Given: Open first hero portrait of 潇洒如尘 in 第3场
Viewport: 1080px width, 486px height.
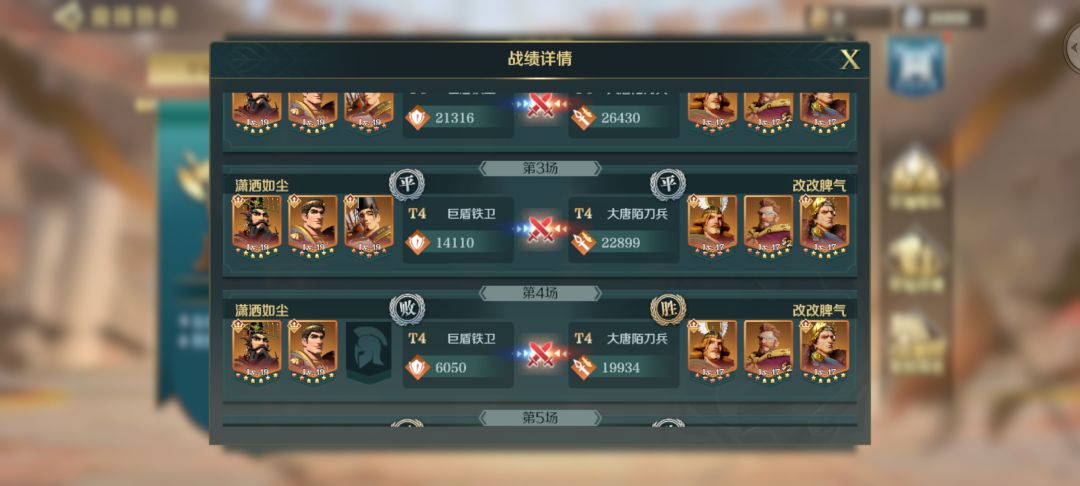Looking at the screenshot, I should coord(257,226).
